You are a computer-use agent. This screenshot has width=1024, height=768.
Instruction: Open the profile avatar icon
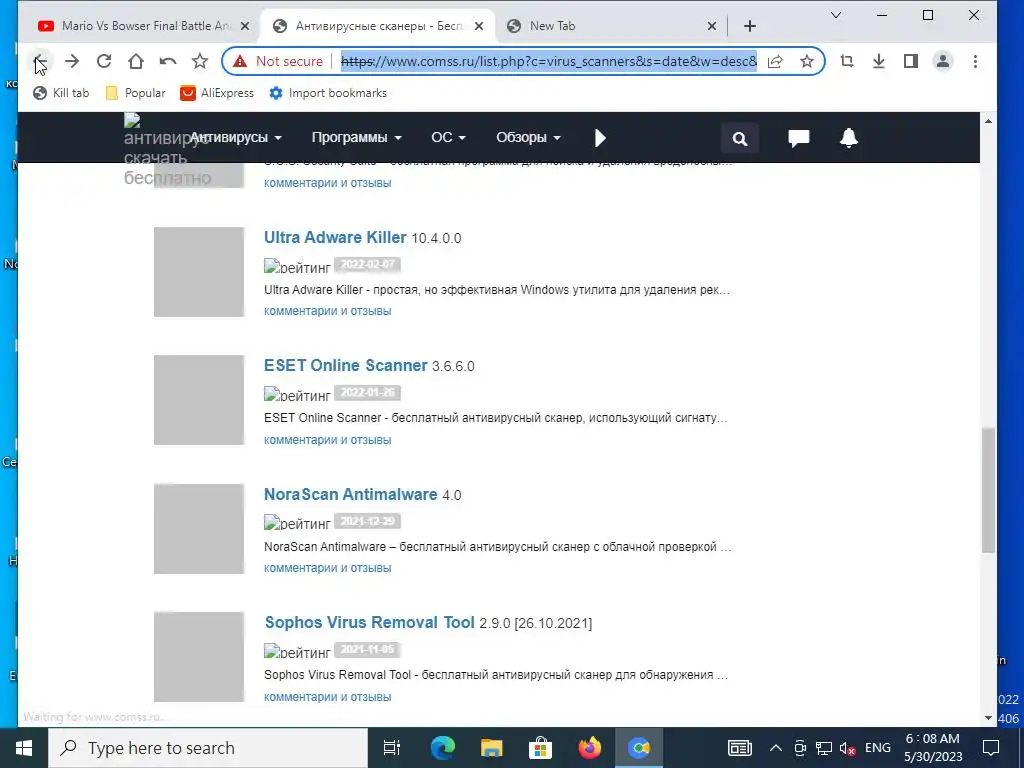coord(943,61)
